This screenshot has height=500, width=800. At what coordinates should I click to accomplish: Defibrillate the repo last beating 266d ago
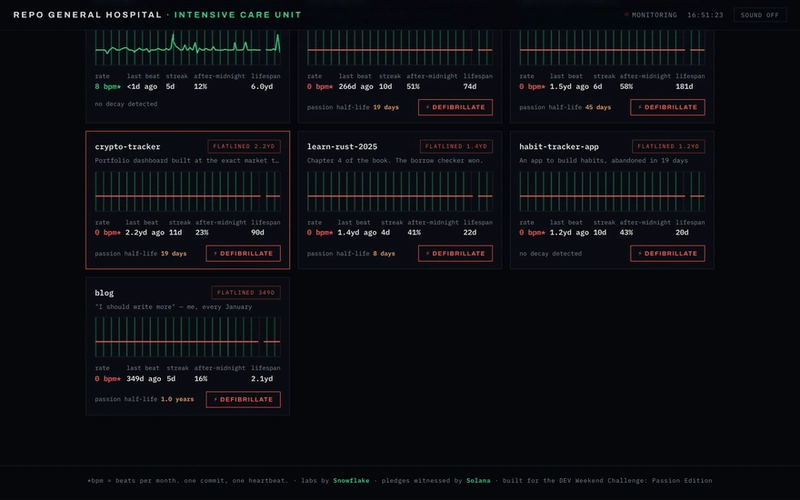coord(456,107)
